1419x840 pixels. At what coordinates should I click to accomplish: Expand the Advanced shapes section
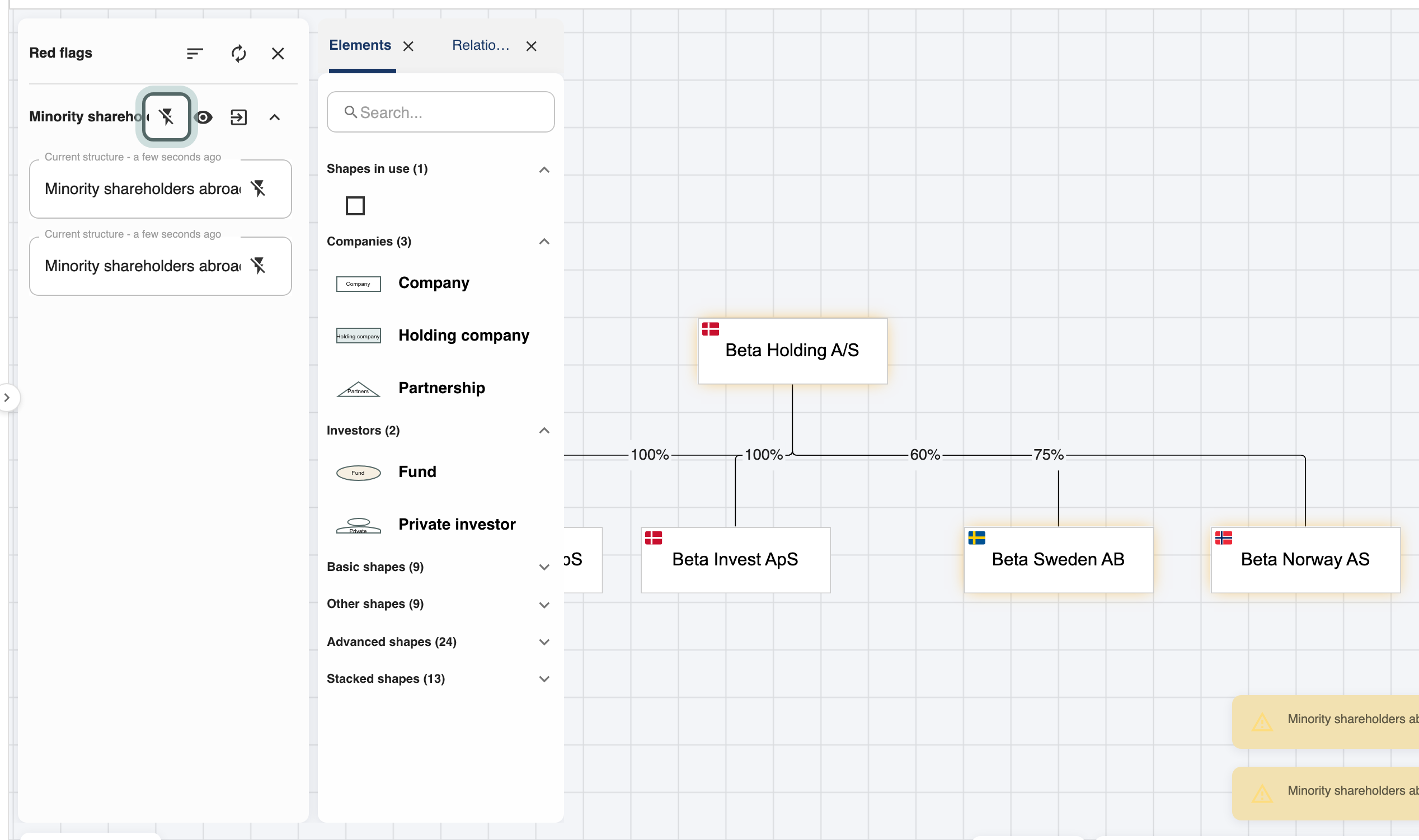click(x=544, y=642)
